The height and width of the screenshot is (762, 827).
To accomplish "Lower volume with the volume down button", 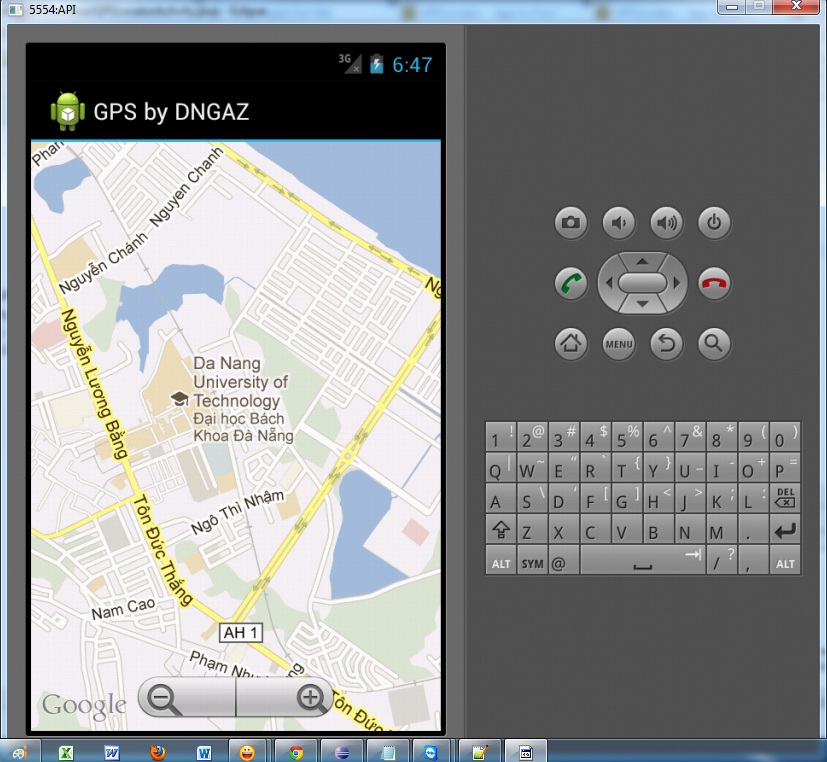I will click(x=619, y=223).
